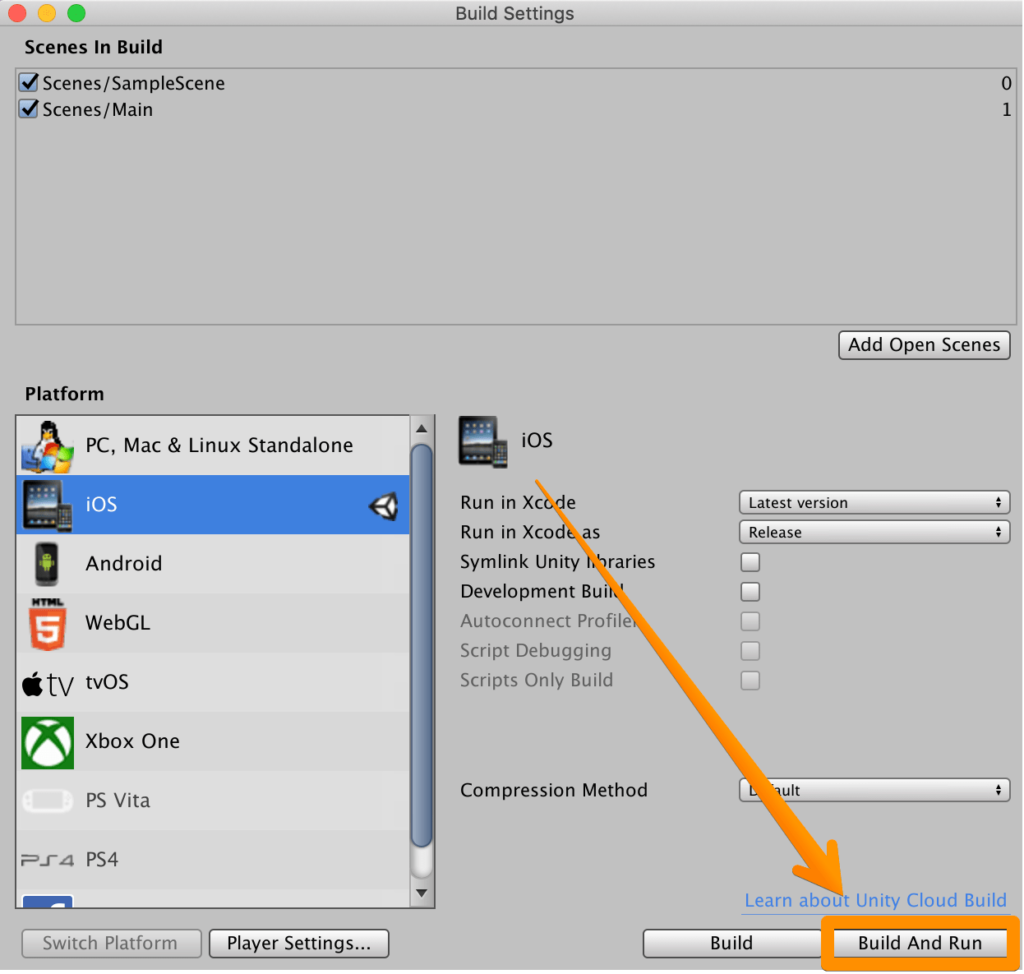
Task: Select the Android platform icon
Action: (x=45, y=563)
